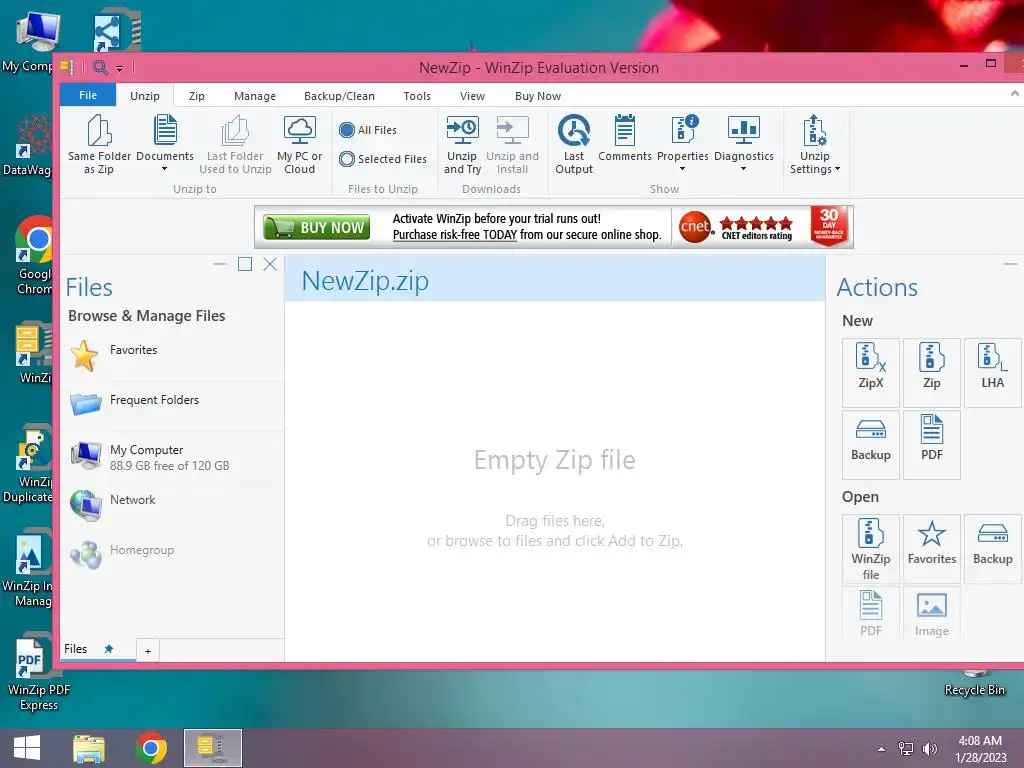
Task: Open the quick access toolbar customize arrow
Action: (120, 69)
